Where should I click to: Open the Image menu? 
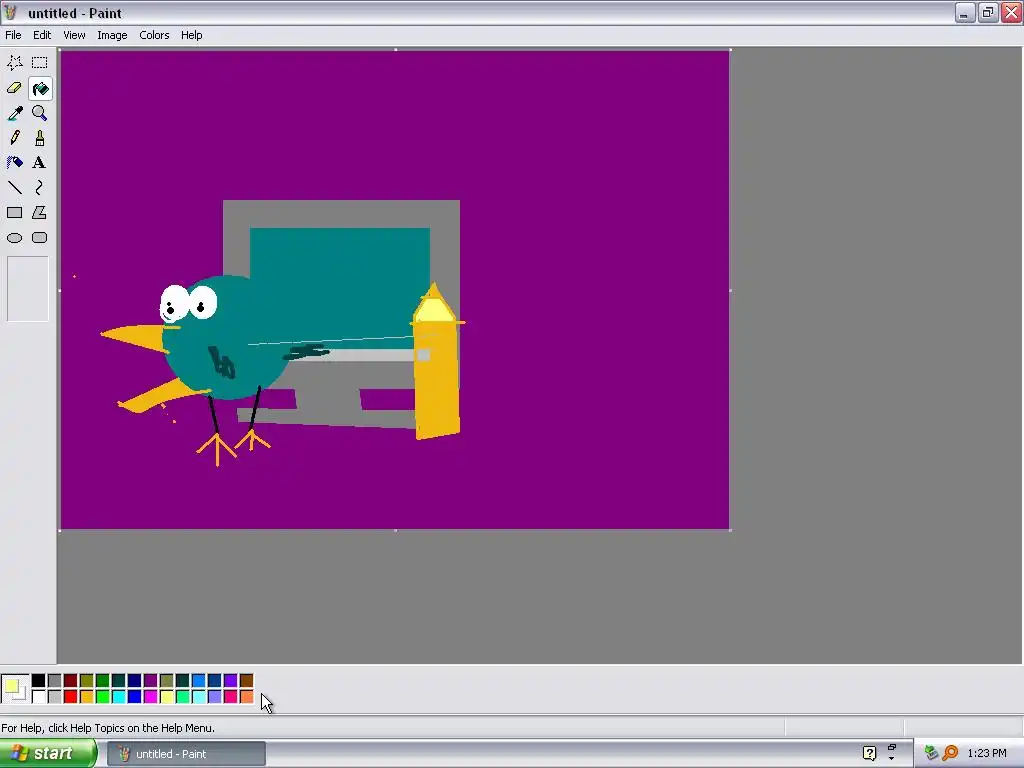point(112,35)
